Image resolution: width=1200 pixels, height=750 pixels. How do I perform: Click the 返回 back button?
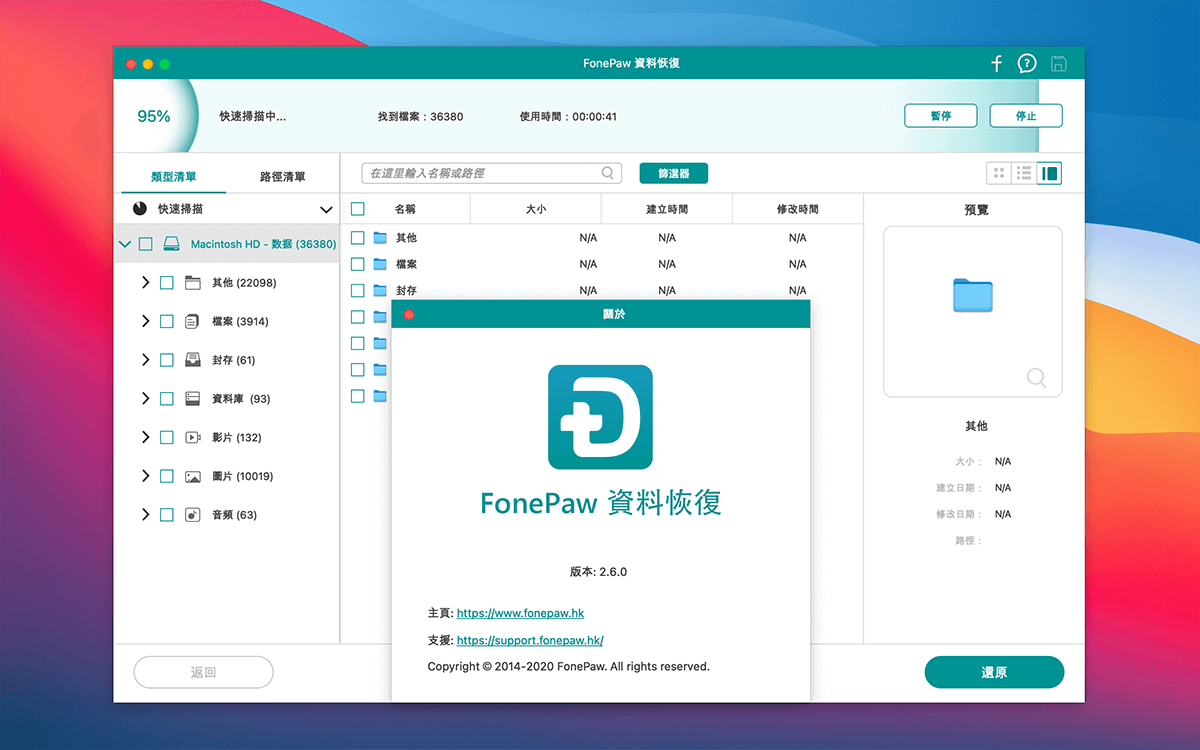point(204,673)
